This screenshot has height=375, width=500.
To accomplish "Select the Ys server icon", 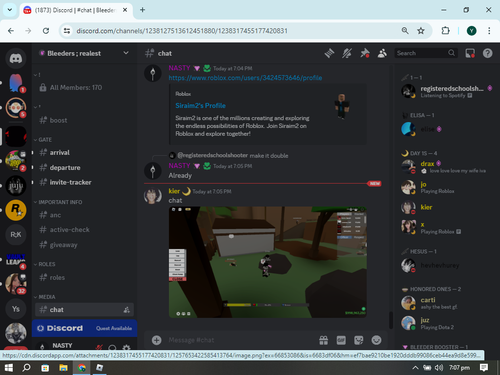I will pyautogui.click(x=16, y=309).
